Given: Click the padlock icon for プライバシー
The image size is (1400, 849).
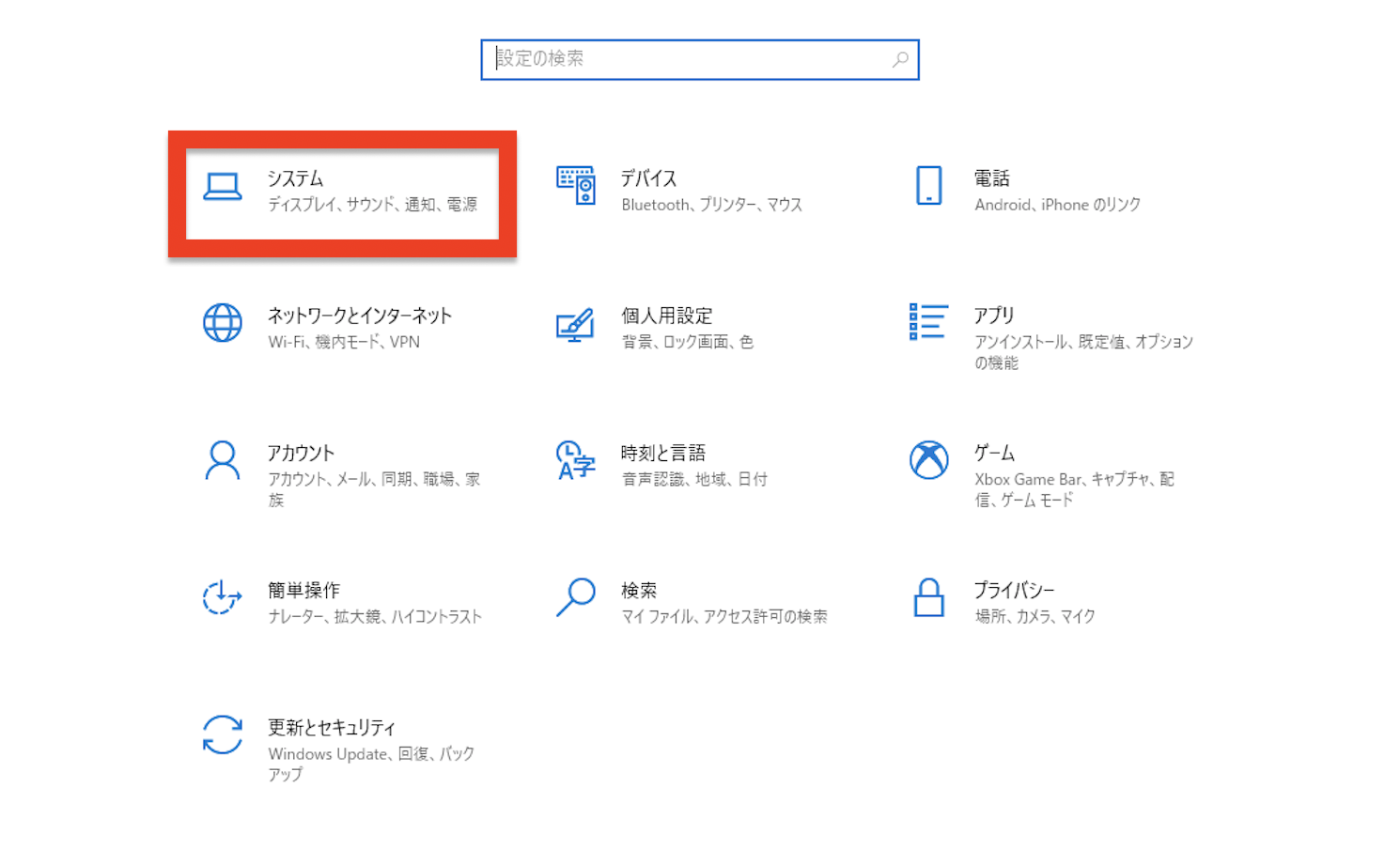Looking at the screenshot, I should click(x=929, y=597).
